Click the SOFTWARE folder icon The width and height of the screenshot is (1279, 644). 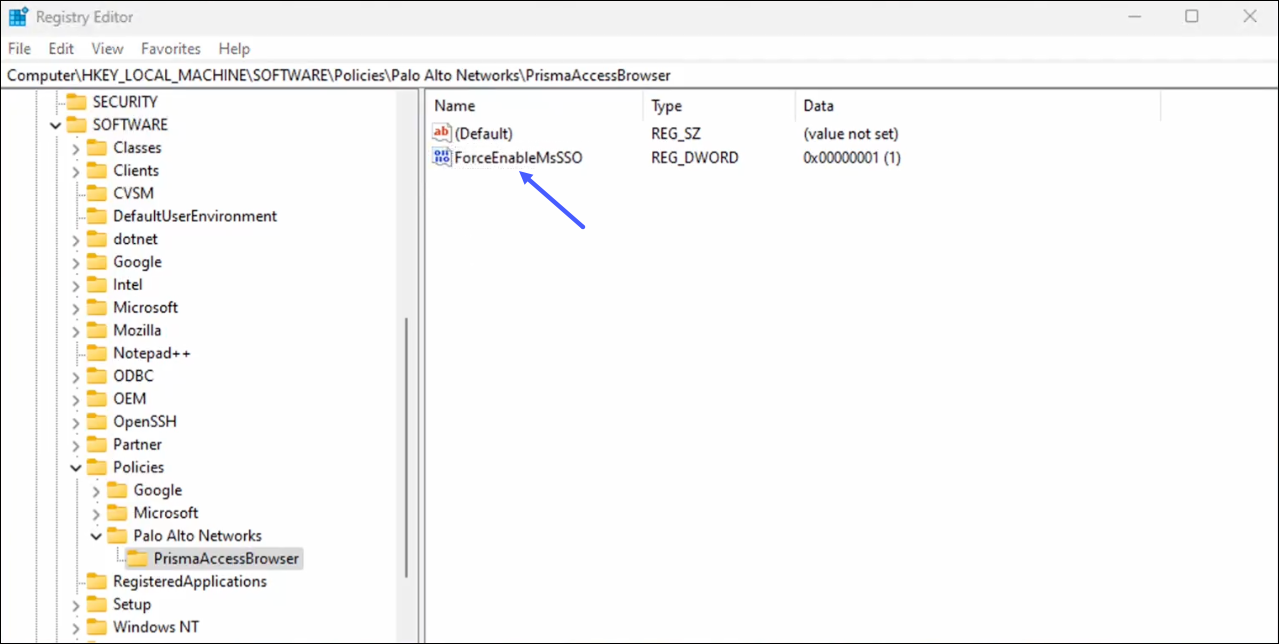coord(77,125)
